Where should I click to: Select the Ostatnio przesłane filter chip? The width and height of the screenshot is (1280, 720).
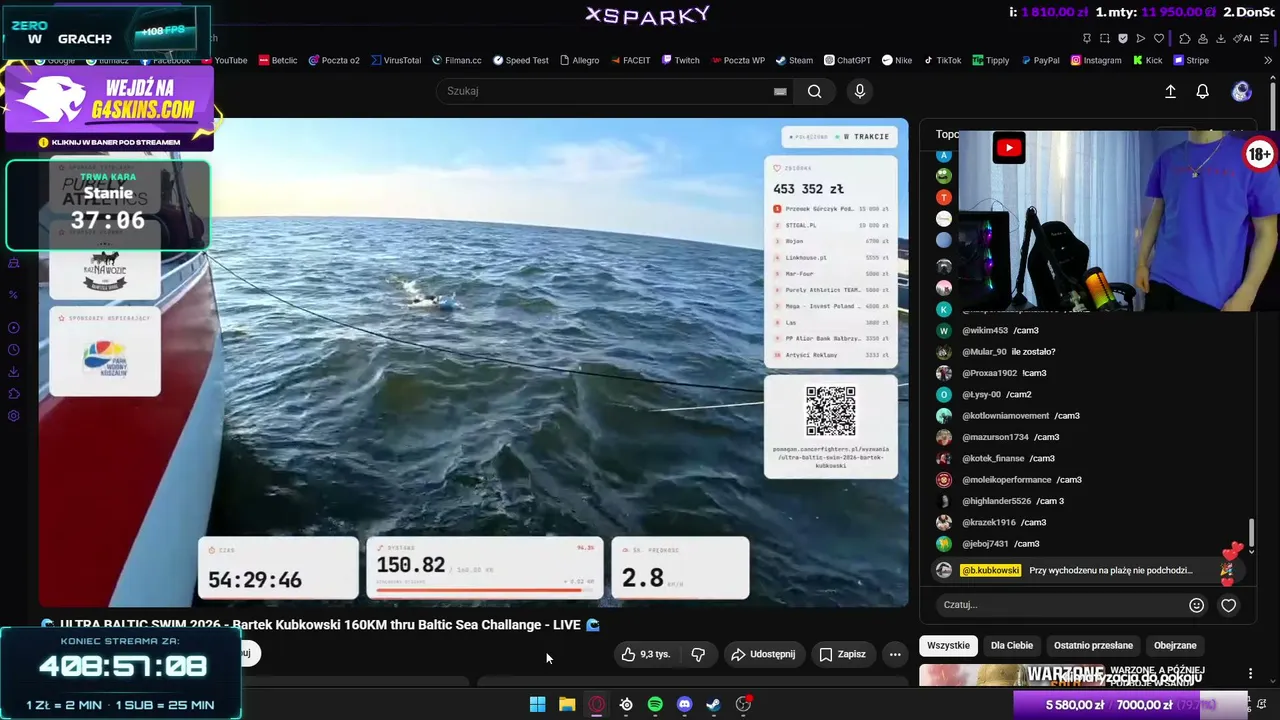pyautogui.click(x=1093, y=645)
